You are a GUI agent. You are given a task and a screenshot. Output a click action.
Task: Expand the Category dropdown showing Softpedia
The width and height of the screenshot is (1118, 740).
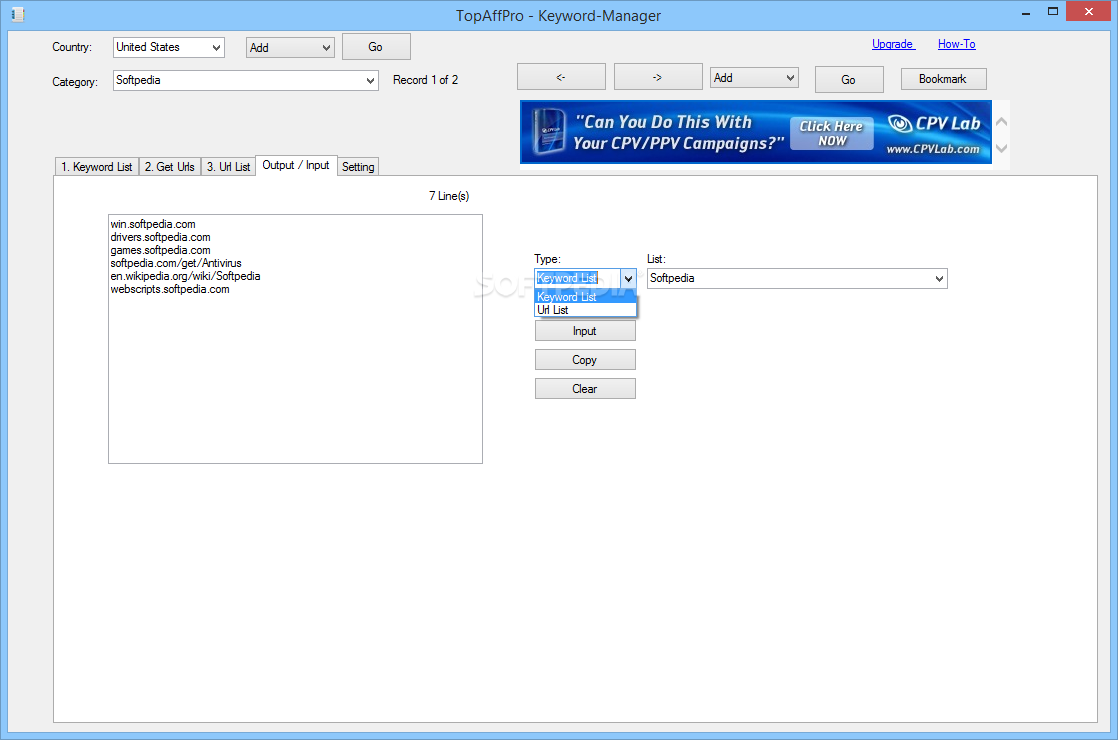[245, 80]
